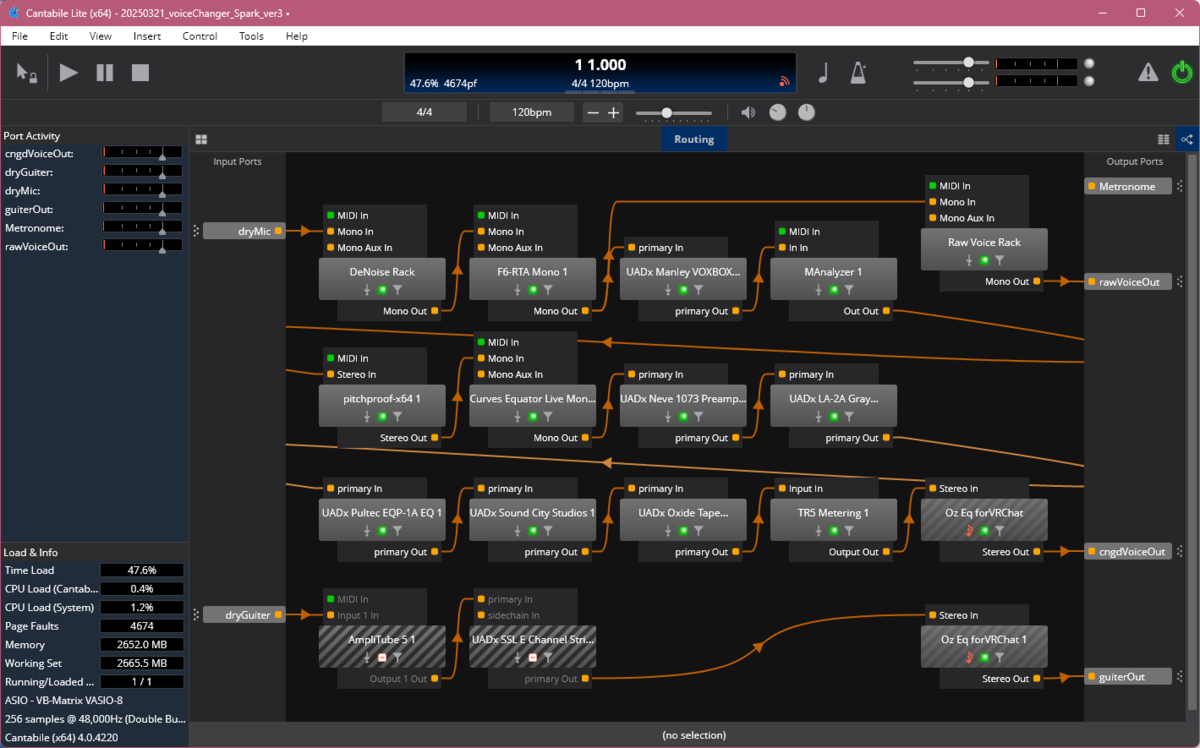The image size is (1200, 748).
Task: Open the metronome icon in the toolbar
Action: [858, 73]
